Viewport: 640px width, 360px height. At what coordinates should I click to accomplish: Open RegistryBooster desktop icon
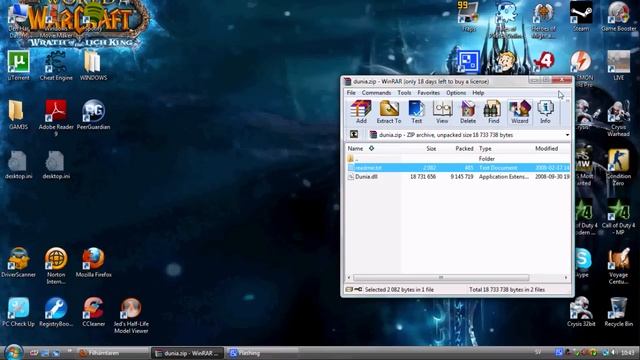(x=56, y=312)
